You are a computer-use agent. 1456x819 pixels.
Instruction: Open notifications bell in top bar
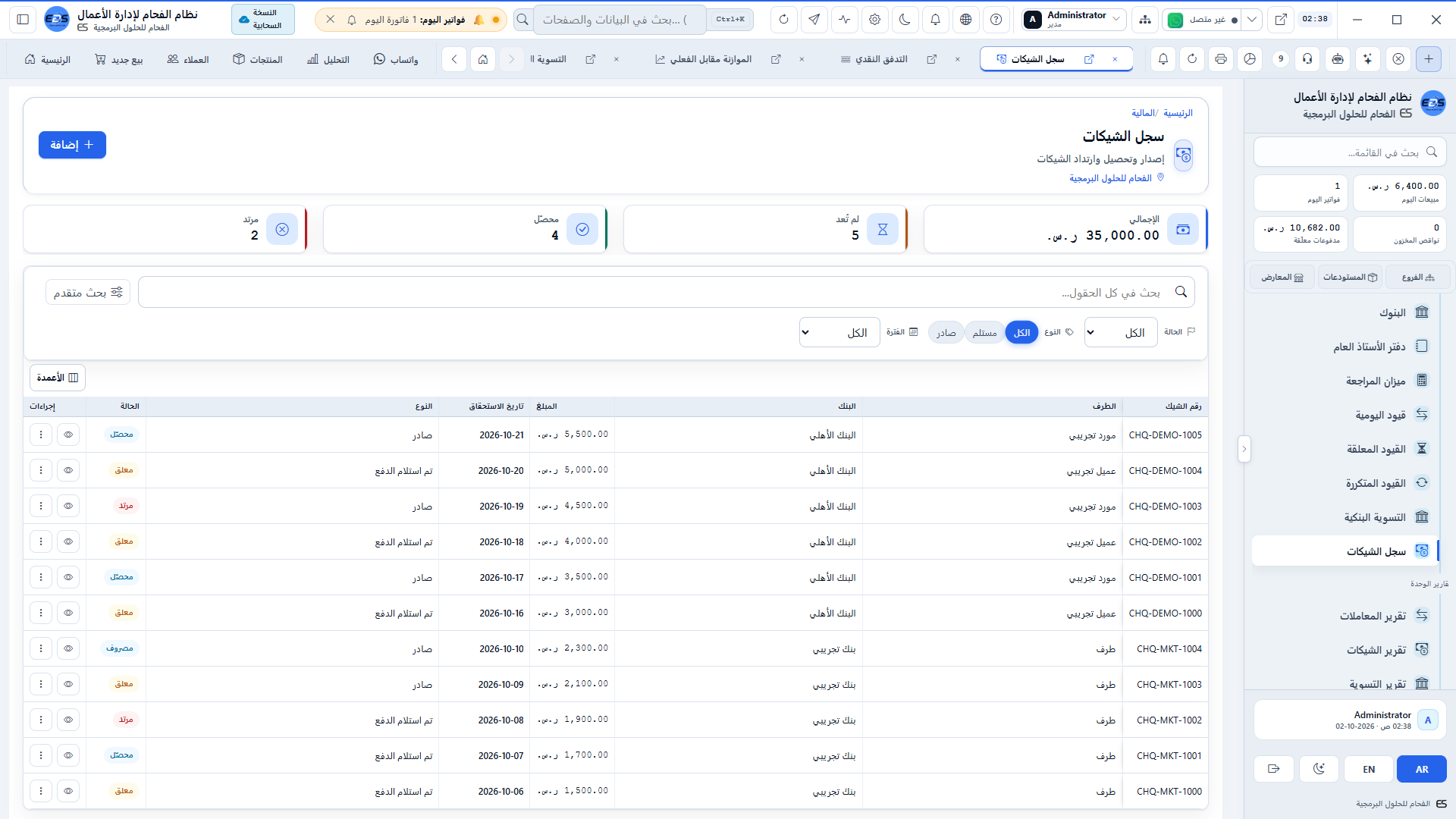pyautogui.click(x=935, y=20)
